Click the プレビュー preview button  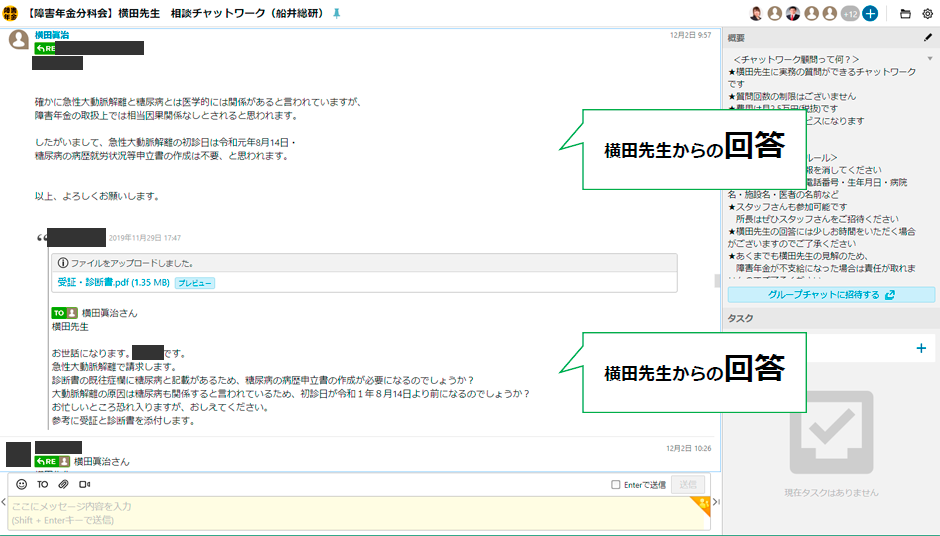(195, 283)
